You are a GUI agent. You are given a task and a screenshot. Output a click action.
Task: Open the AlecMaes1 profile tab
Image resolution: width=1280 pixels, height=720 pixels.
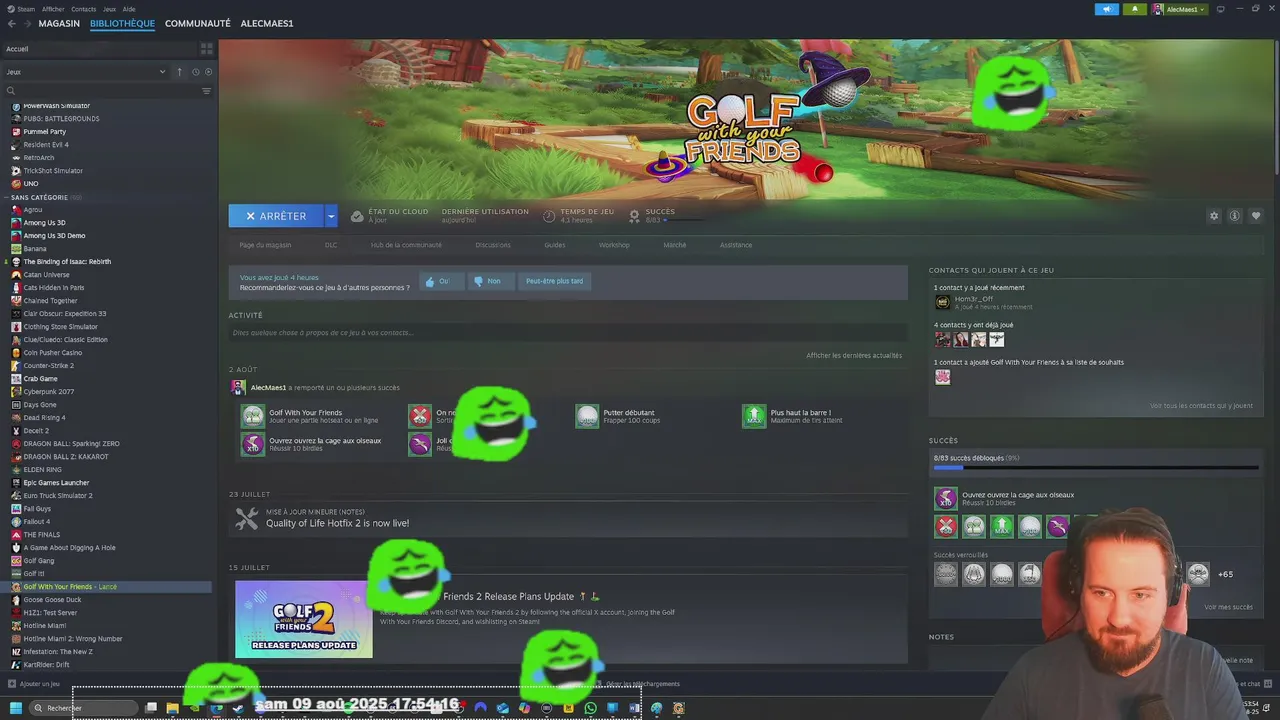[x=267, y=23]
